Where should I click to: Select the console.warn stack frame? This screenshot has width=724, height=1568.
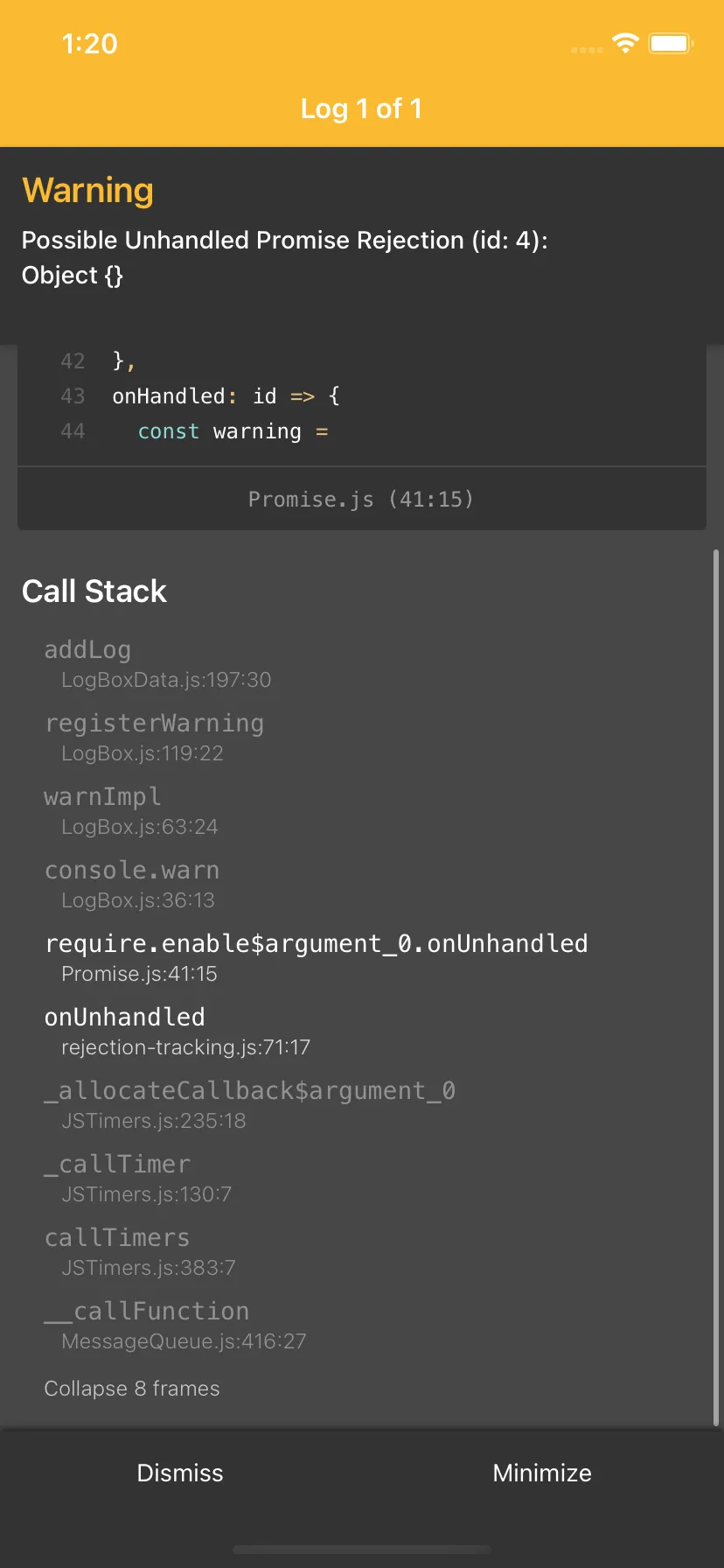132,884
